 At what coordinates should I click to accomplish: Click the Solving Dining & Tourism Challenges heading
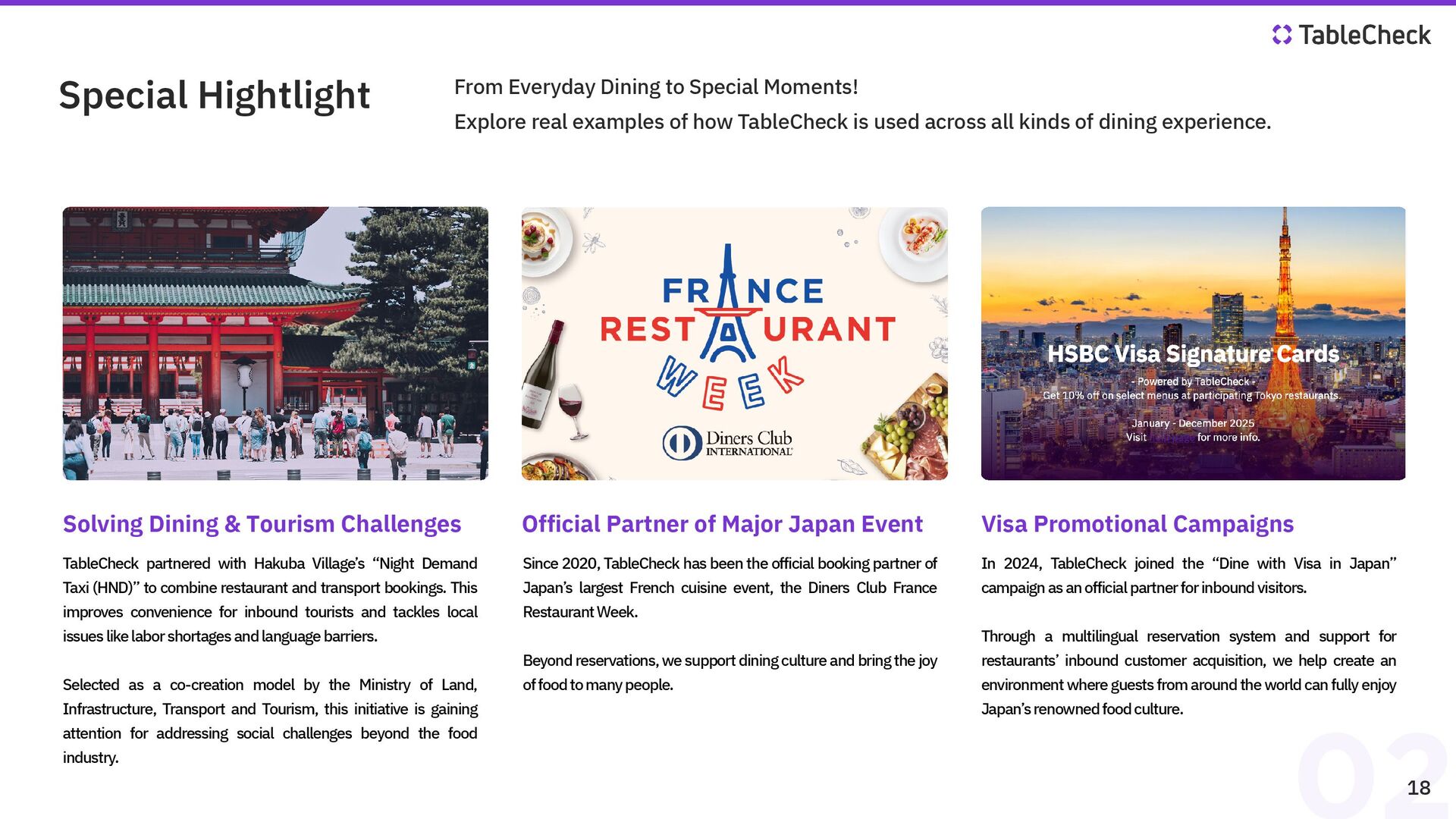coord(262,524)
